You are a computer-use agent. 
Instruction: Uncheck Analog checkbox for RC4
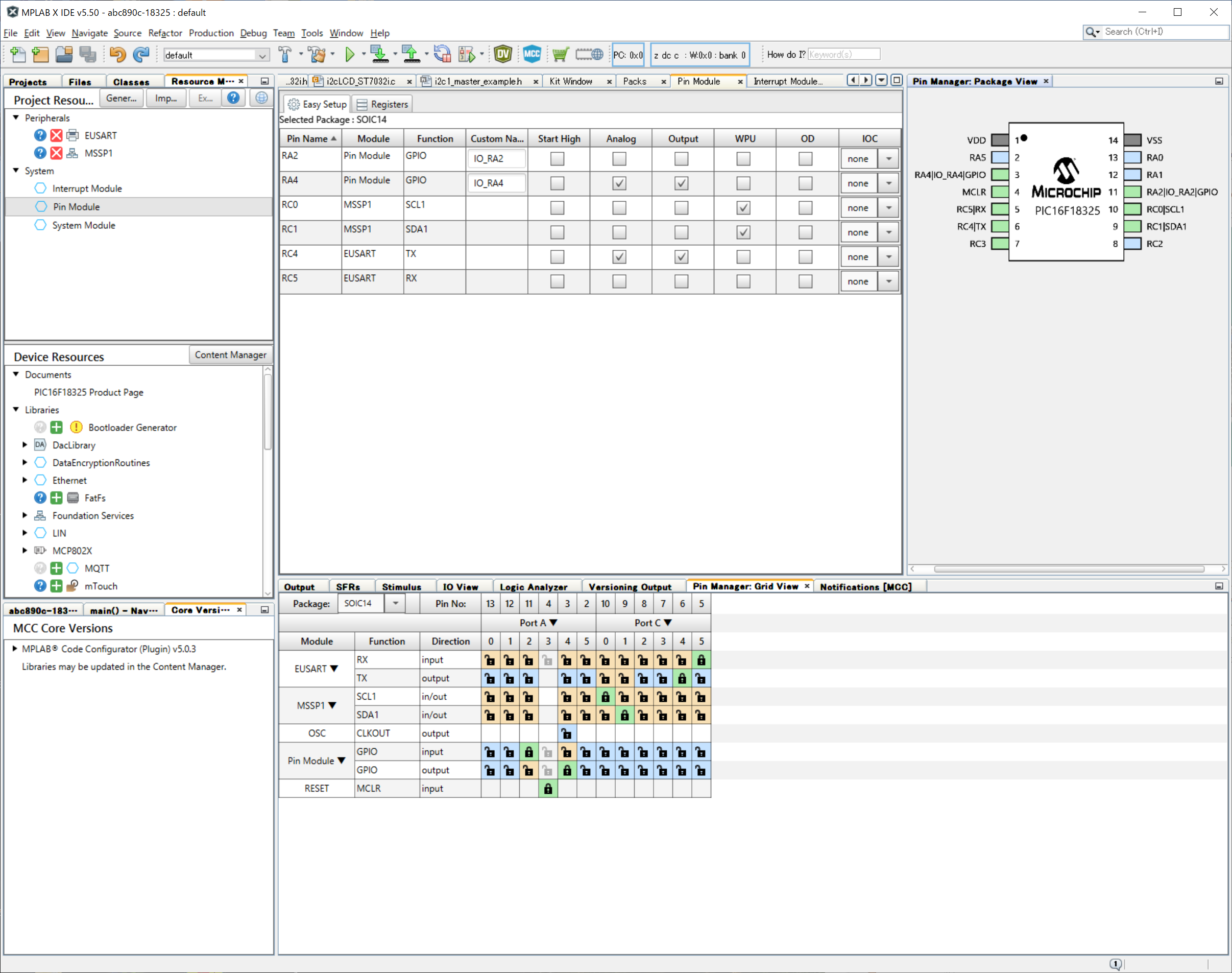click(x=619, y=257)
